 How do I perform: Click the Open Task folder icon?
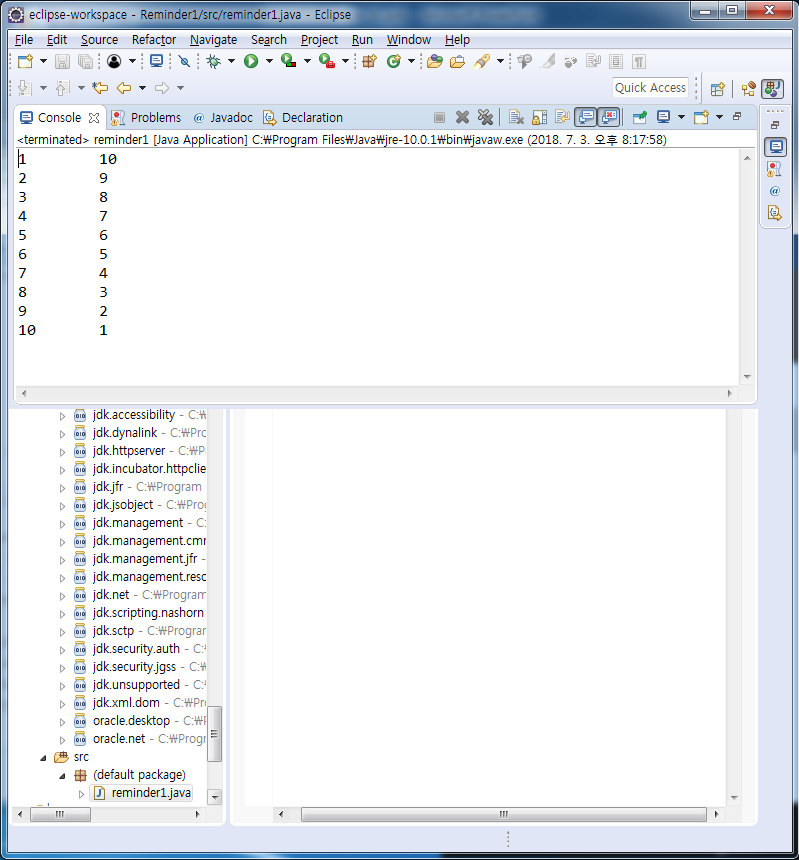457,61
